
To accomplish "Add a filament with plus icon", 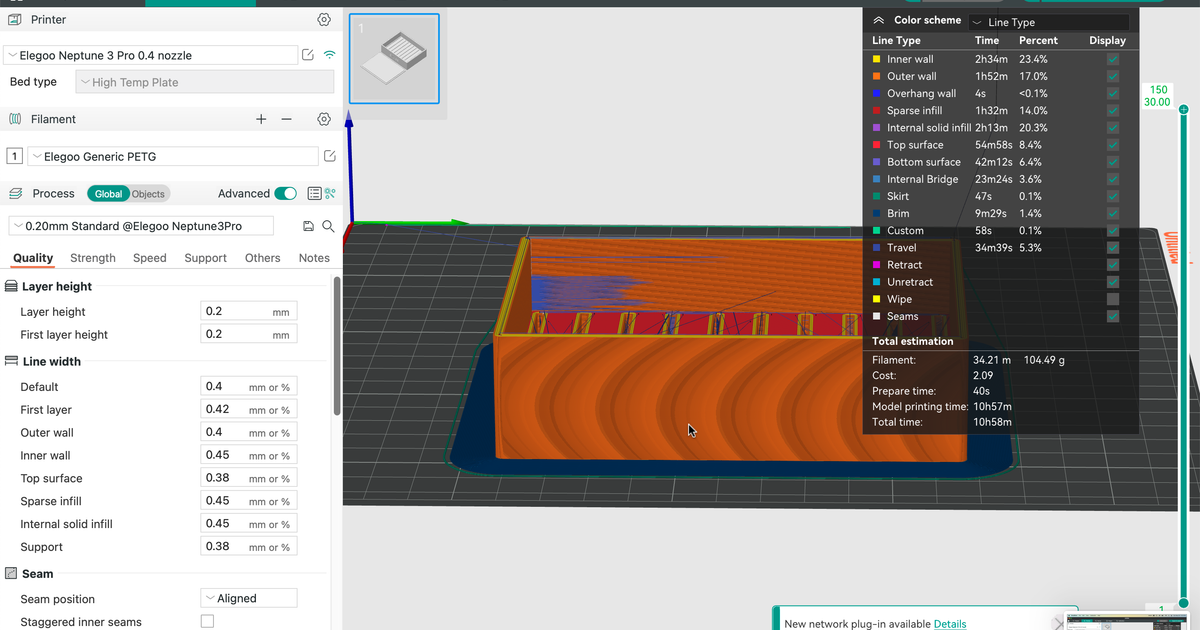I will pos(261,119).
